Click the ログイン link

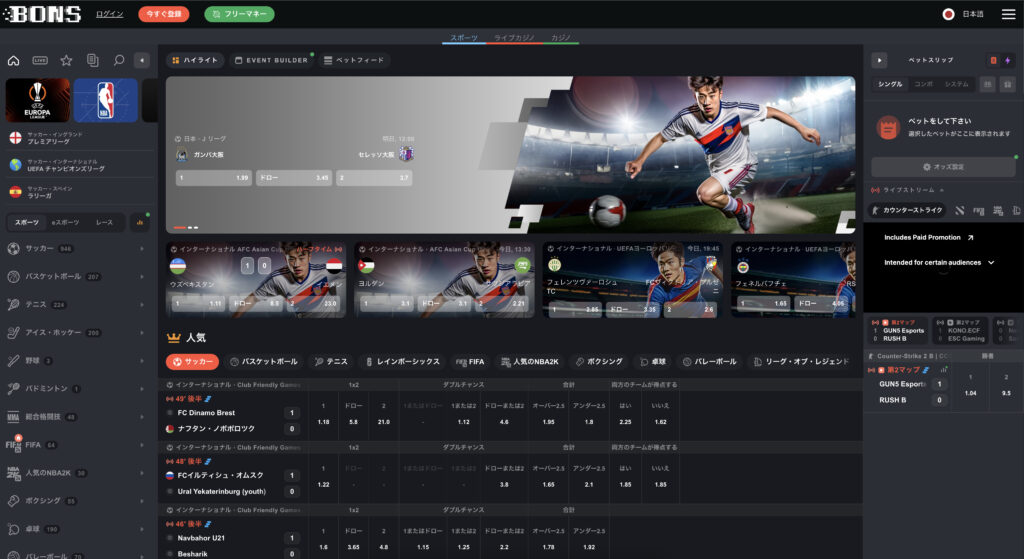[109, 14]
